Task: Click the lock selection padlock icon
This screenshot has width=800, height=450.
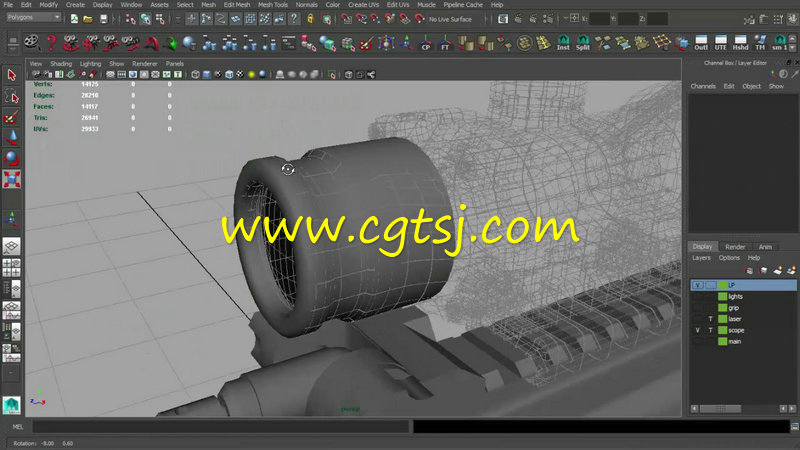Action: click(310, 19)
